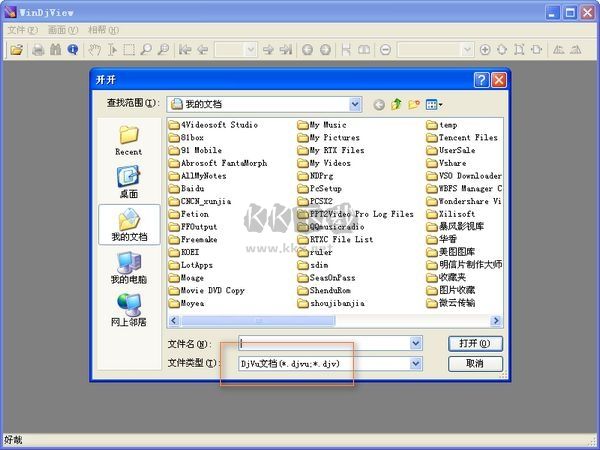Select the text selection tool icon
600x450 pixels.
click(112, 50)
